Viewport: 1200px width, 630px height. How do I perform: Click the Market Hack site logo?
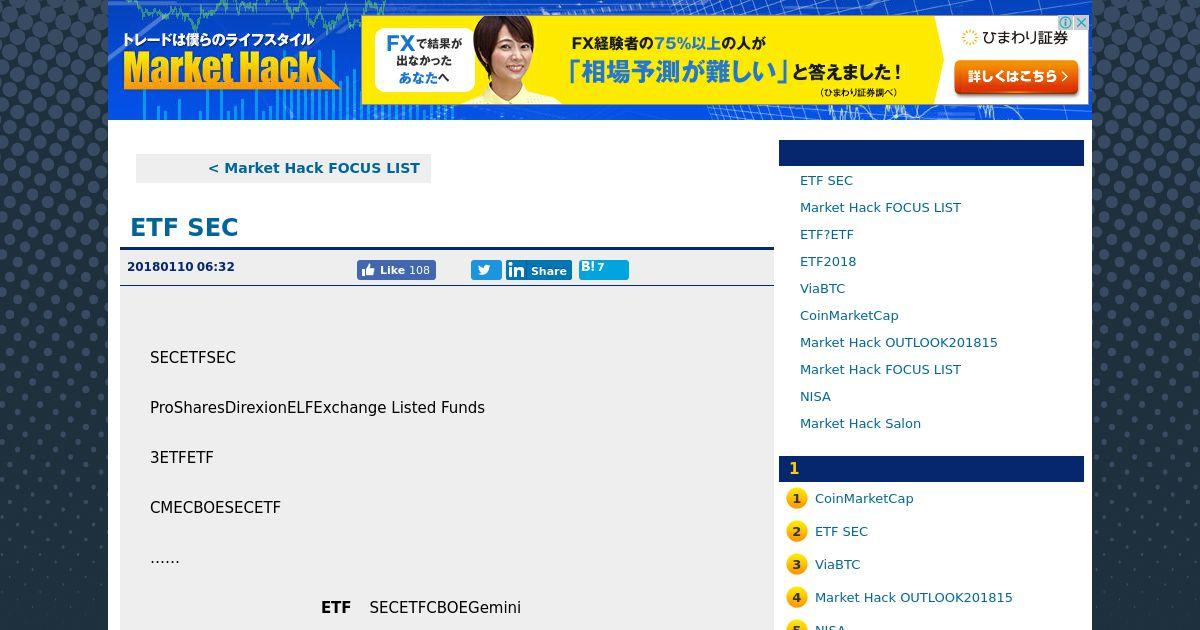[x=230, y=62]
